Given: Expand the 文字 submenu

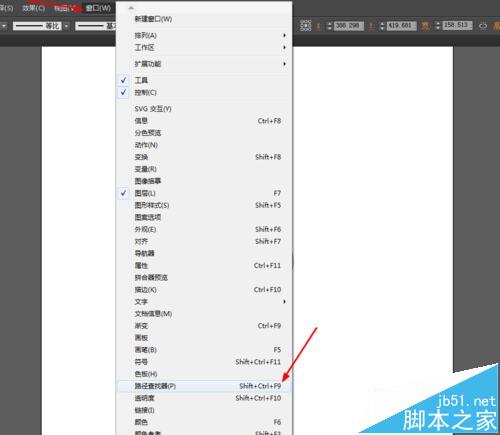Looking at the screenshot, I should coord(204,302).
